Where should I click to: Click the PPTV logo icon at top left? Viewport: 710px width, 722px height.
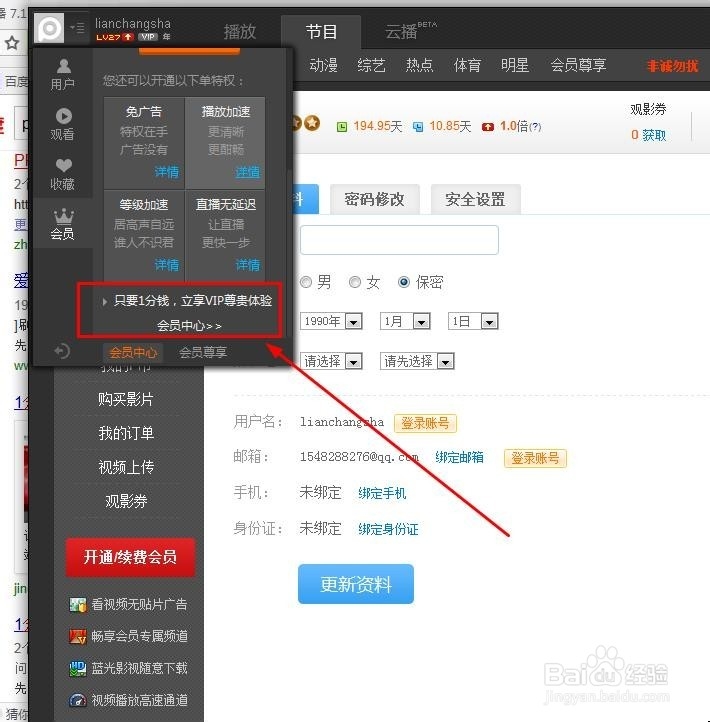49,28
